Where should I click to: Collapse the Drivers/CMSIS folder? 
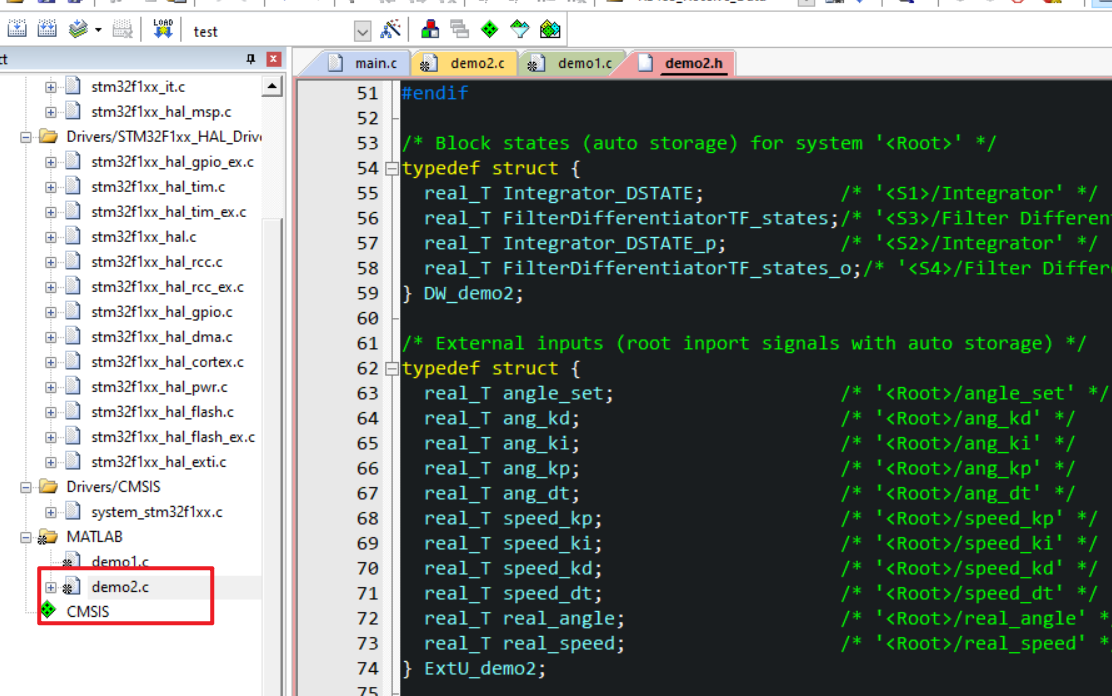click(x=26, y=487)
